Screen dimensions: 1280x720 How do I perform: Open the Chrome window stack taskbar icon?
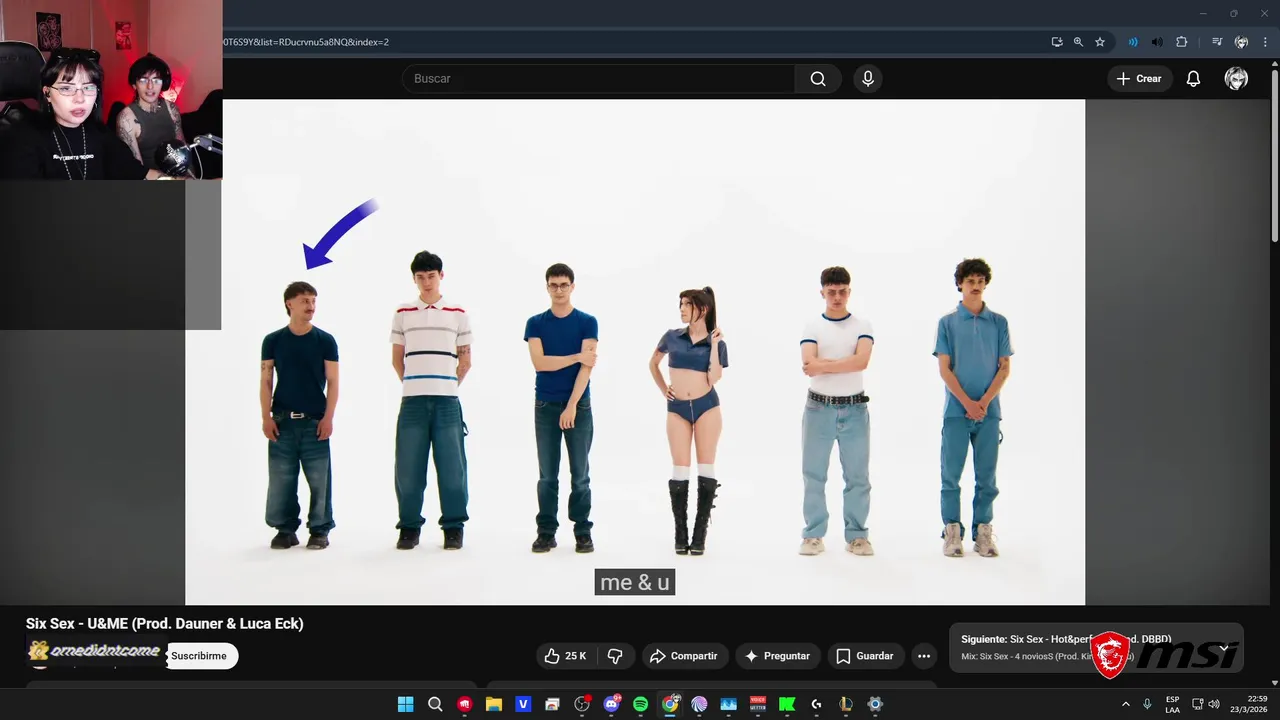pos(552,704)
